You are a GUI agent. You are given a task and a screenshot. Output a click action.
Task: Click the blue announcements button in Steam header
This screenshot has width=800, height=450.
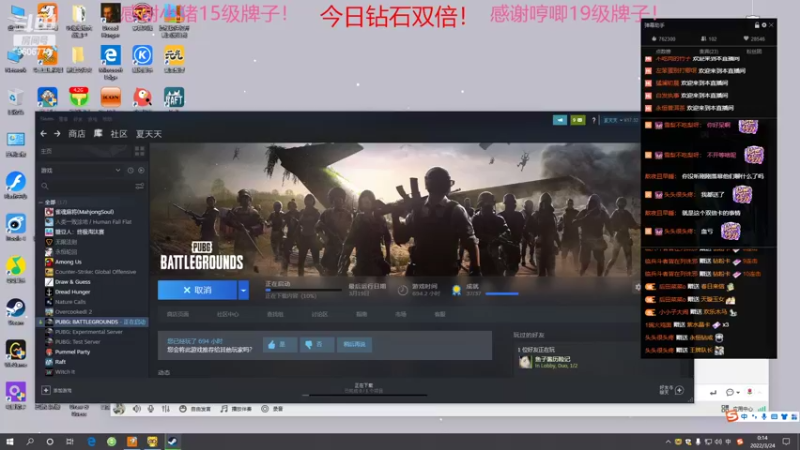point(560,120)
